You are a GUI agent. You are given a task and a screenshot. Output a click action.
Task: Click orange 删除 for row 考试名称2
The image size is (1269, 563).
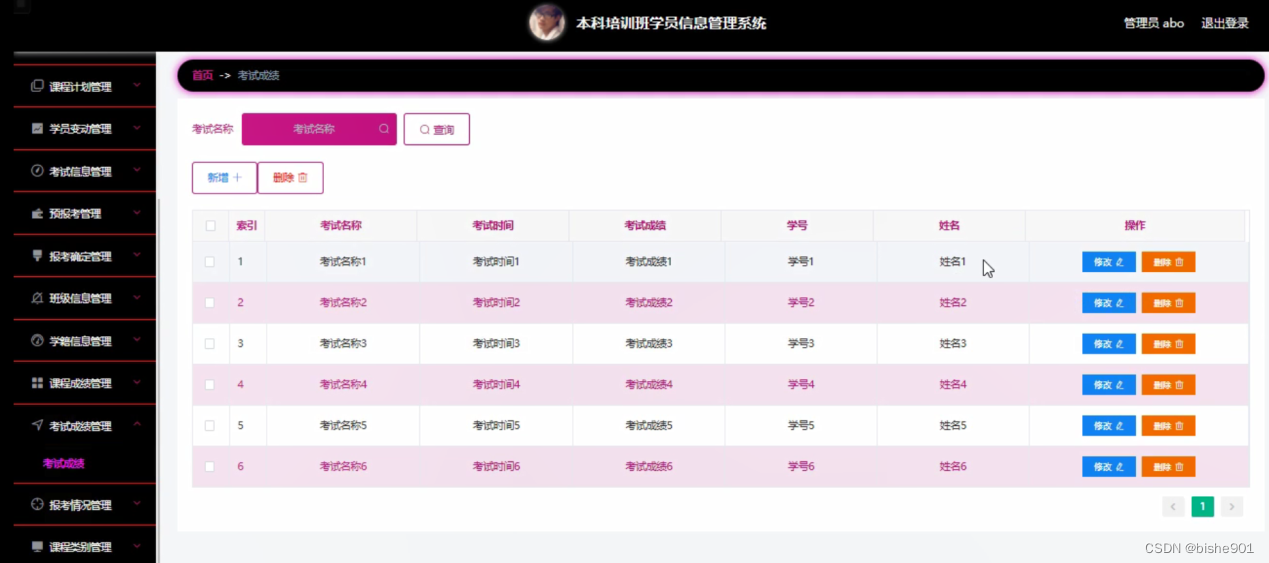pyautogui.click(x=1168, y=303)
